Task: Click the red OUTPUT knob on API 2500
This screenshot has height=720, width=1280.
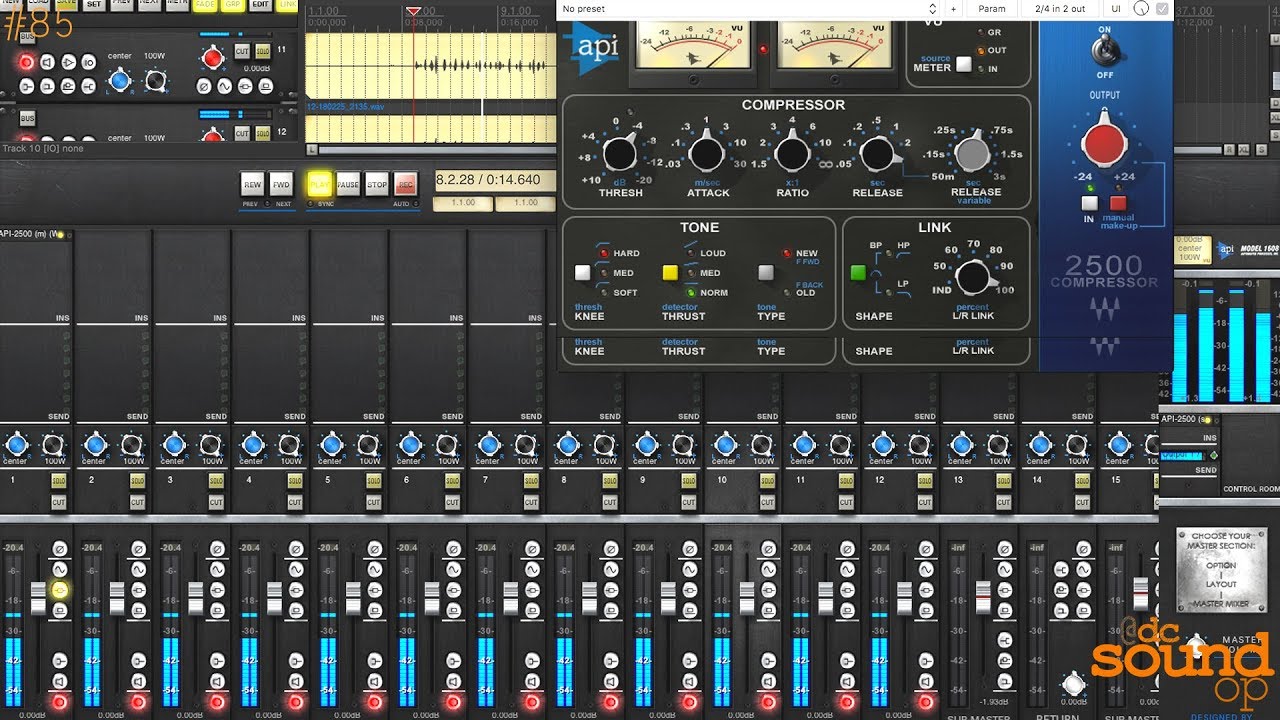Action: pos(1104,144)
